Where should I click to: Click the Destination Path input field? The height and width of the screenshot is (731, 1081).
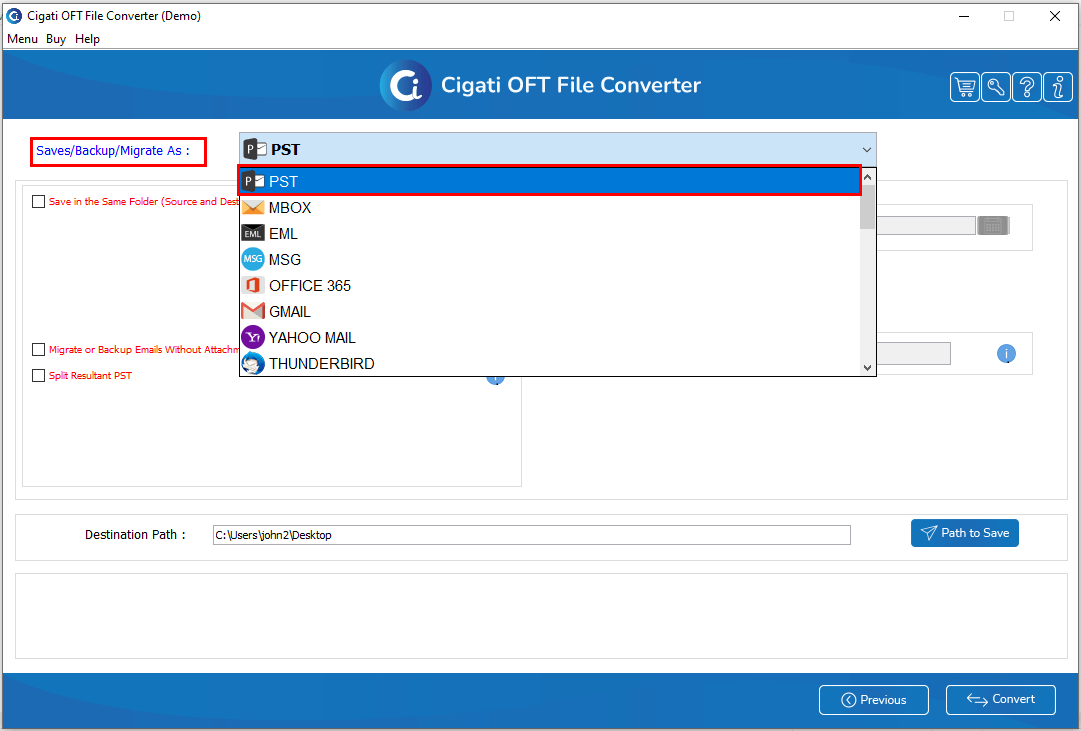532,535
